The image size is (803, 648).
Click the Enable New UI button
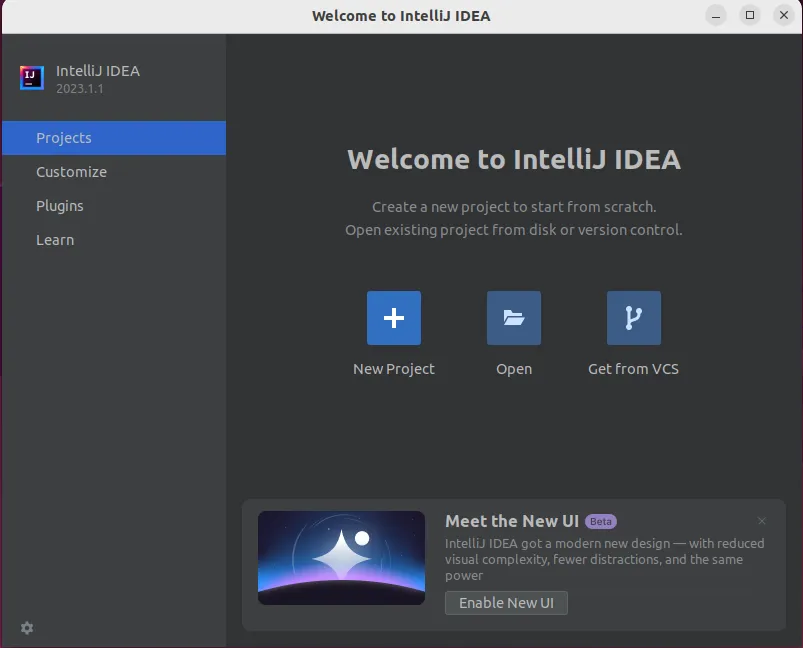click(506, 603)
